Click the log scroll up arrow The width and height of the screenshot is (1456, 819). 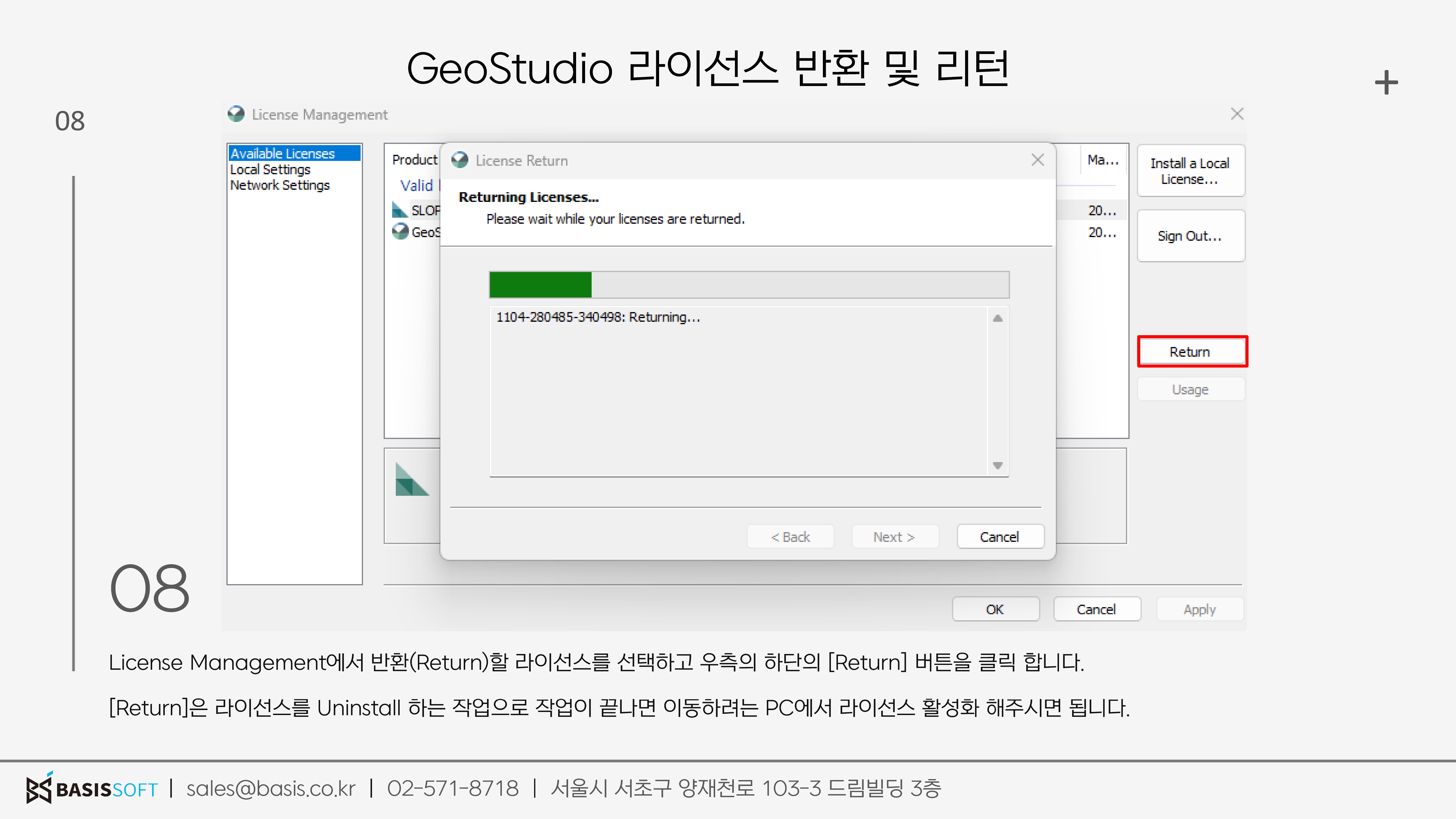998,318
